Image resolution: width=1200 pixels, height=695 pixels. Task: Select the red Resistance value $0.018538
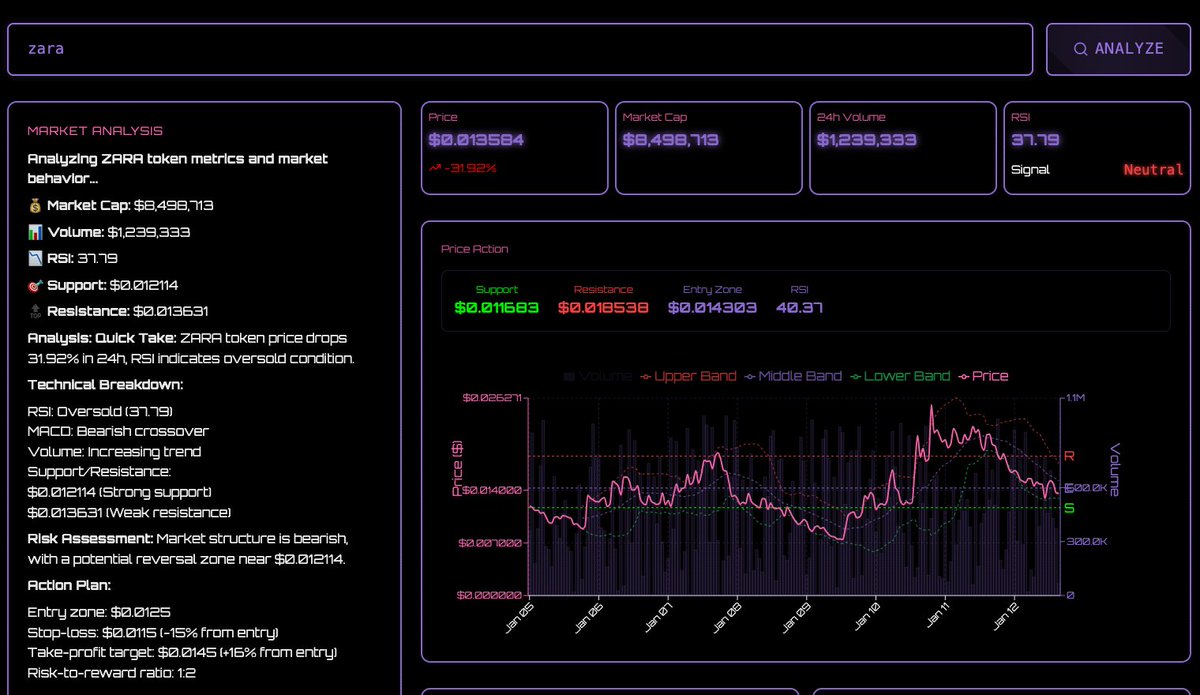tap(603, 308)
